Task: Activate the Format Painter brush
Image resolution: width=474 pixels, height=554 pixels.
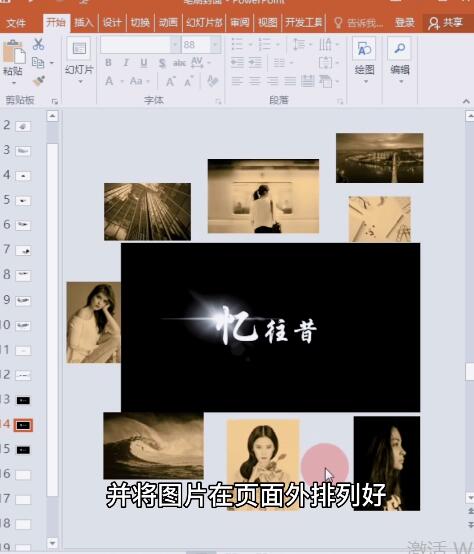Action: pos(38,81)
